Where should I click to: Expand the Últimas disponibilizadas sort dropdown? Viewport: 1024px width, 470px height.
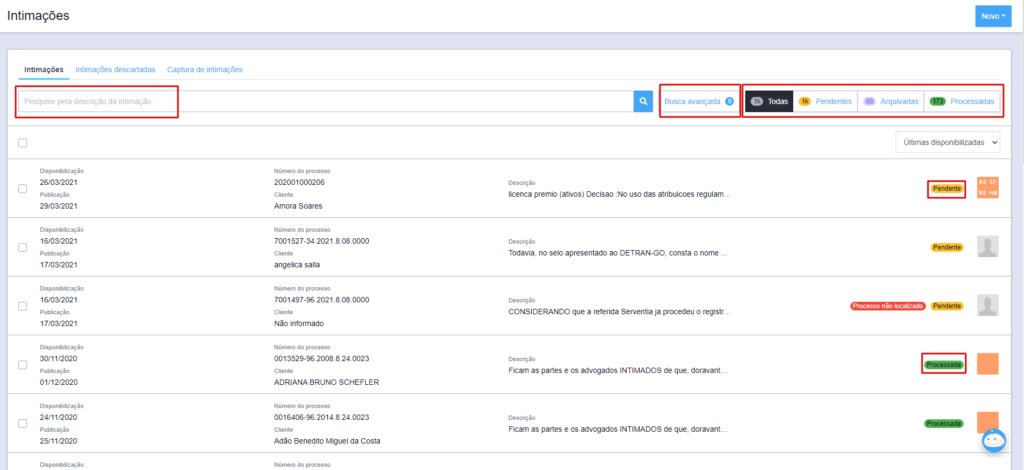pyautogui.click(x=947, y=143)
